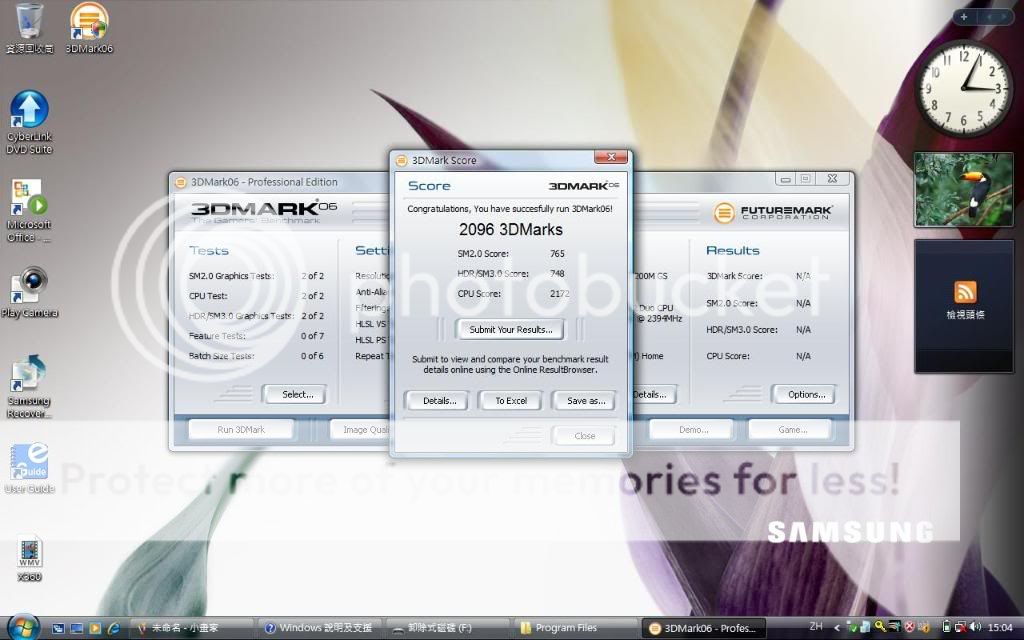This screenshot has width=1024, height=640.
Task: Open the Microsoft Office desktop shortcut
Action: click(x=29, y=211)
